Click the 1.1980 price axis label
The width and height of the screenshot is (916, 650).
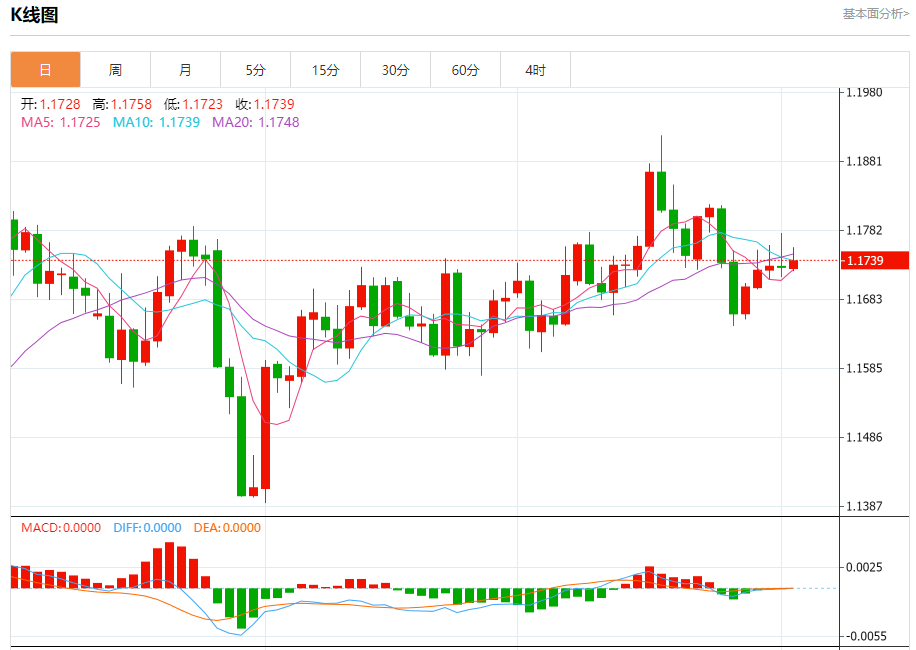(x=863, y=92)
